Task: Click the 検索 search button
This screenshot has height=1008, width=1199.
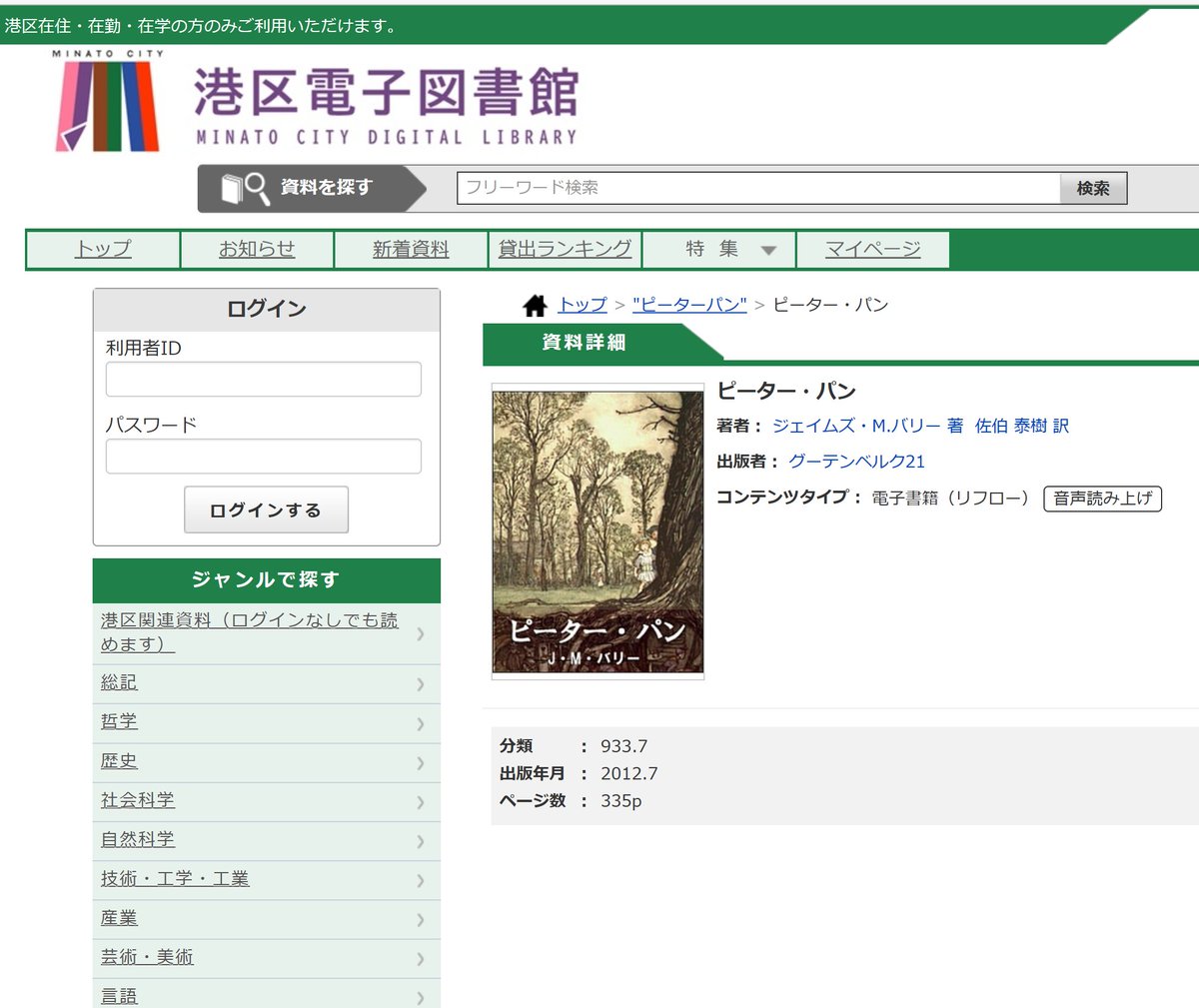Action: 1093,188
